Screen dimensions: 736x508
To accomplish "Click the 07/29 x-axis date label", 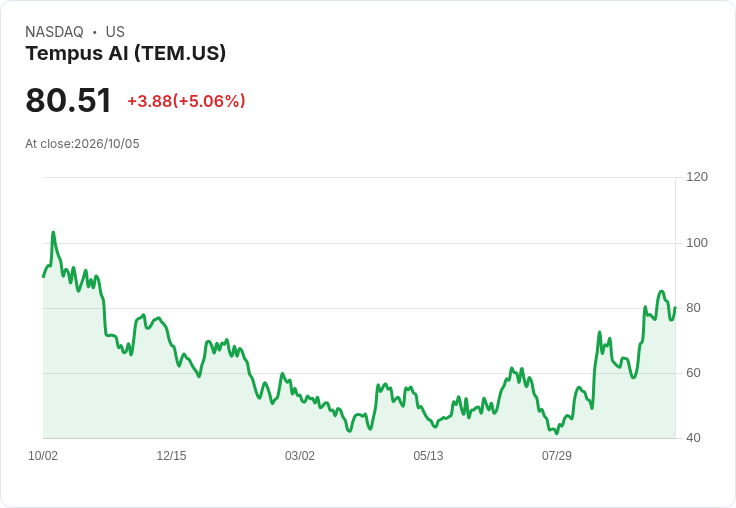I will click(x=557, y=456).
